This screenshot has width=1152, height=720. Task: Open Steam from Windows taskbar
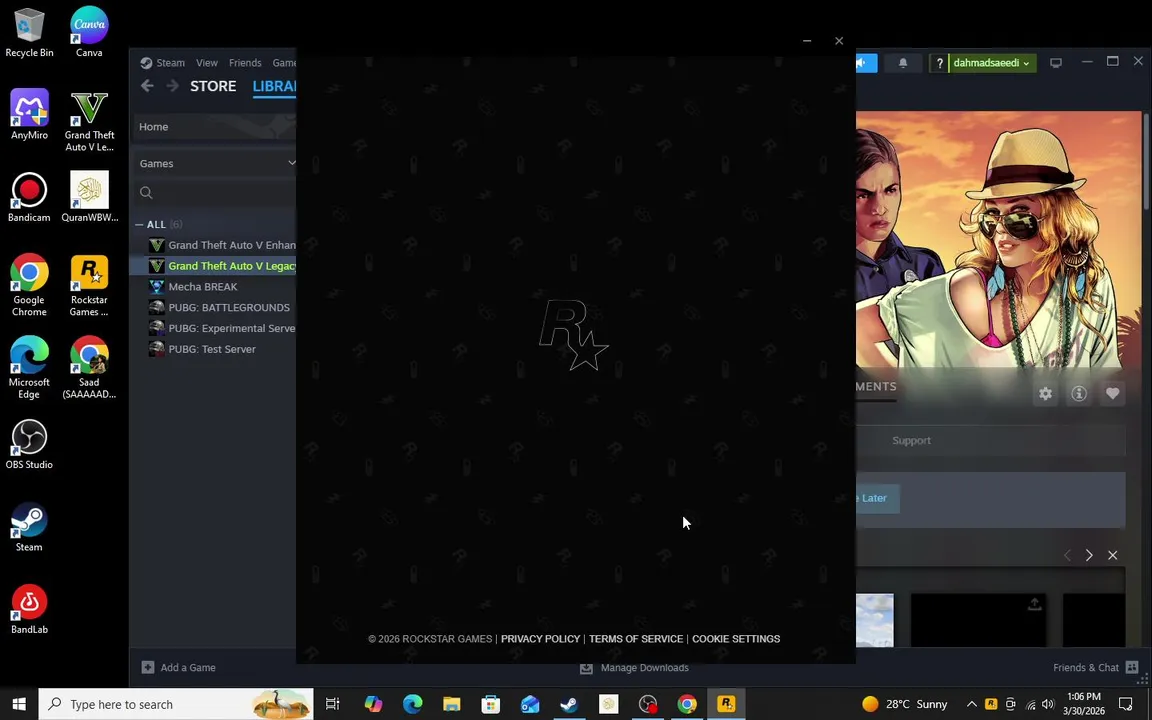pos(569,704)
